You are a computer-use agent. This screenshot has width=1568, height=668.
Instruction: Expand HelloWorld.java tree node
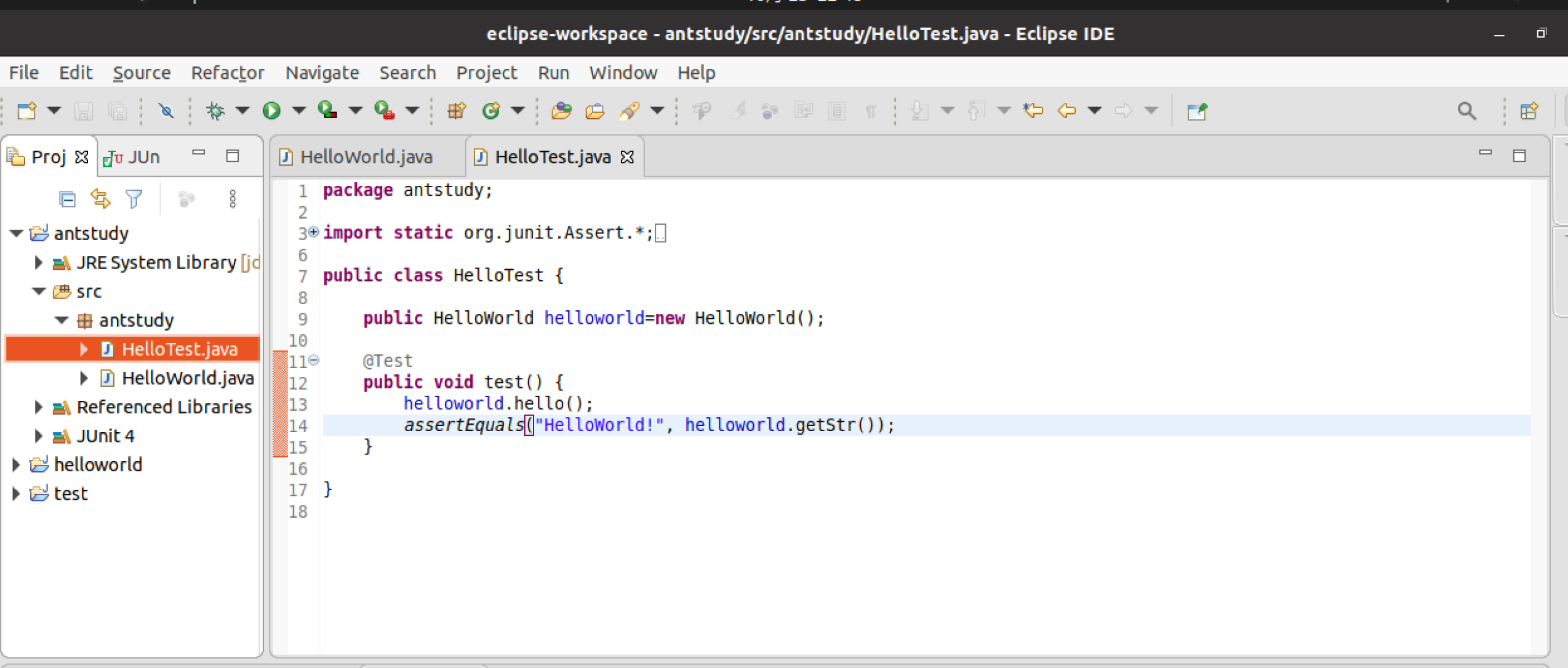click(x=84, y=378)
